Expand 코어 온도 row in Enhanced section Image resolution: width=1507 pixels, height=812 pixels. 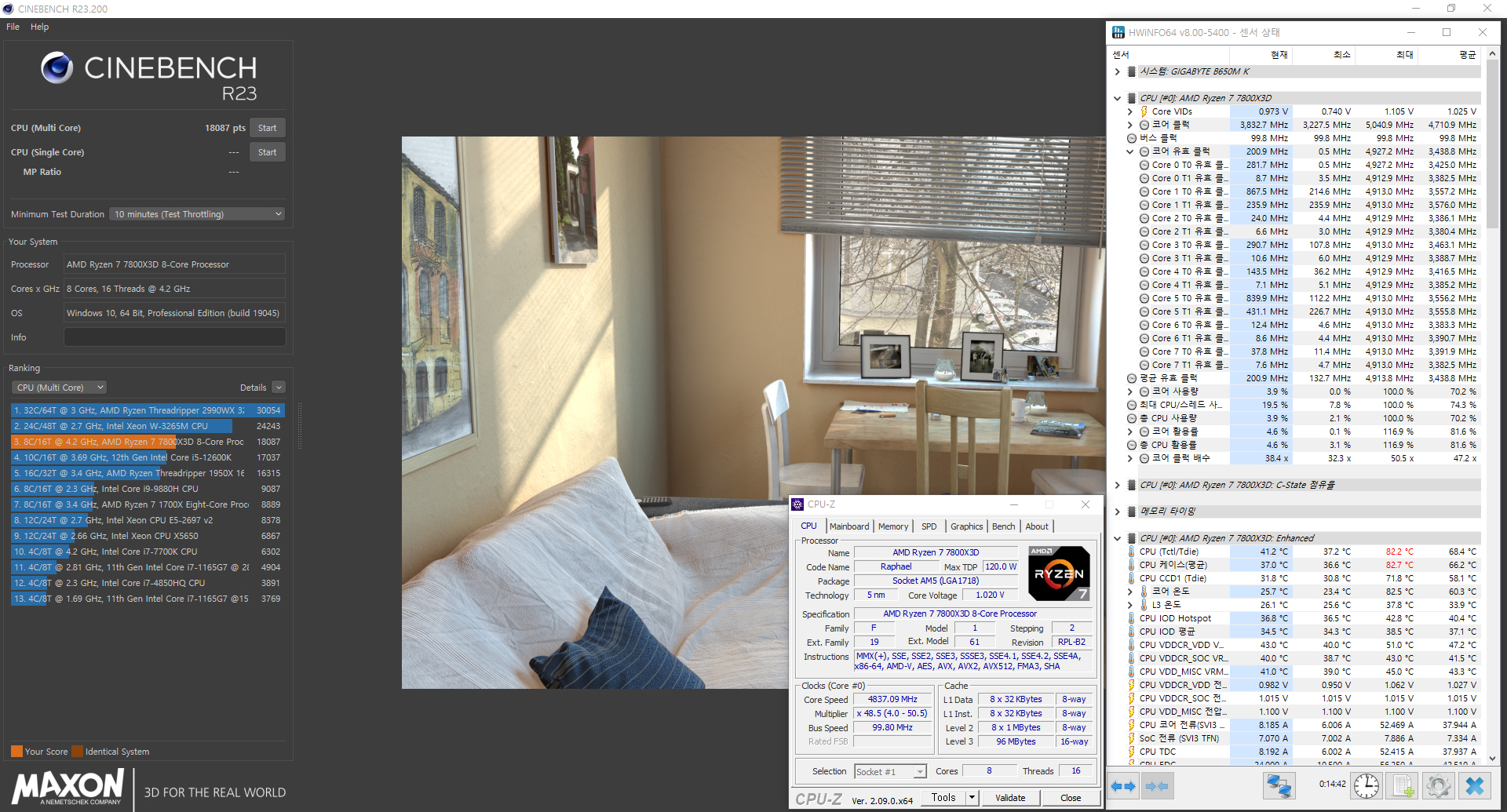(x=1130, y=592)
